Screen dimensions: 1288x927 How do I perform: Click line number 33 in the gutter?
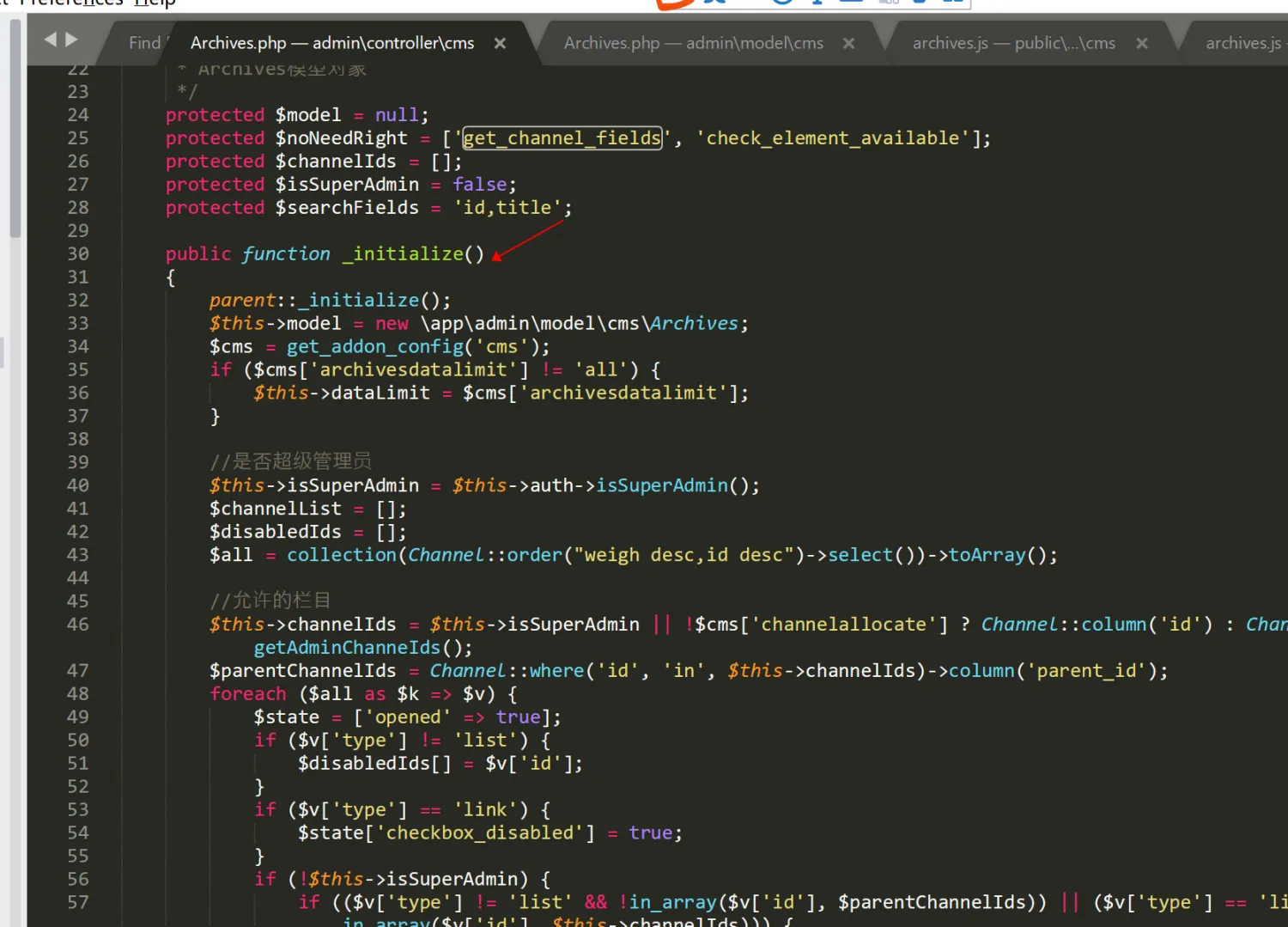(x=78, y=324)
